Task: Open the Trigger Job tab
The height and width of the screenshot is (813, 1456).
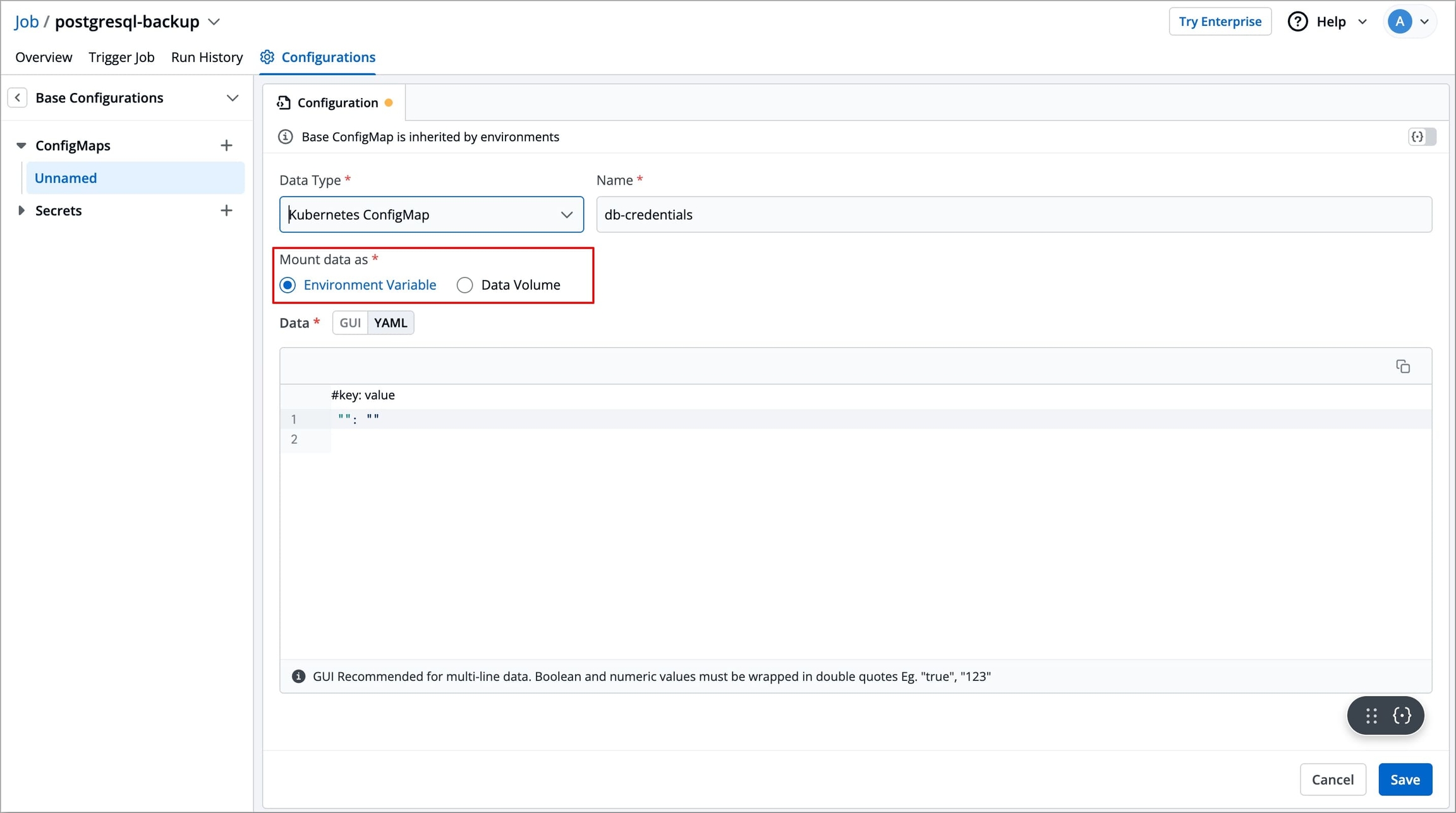Action: pyautogui.click(x=121, y=57)
